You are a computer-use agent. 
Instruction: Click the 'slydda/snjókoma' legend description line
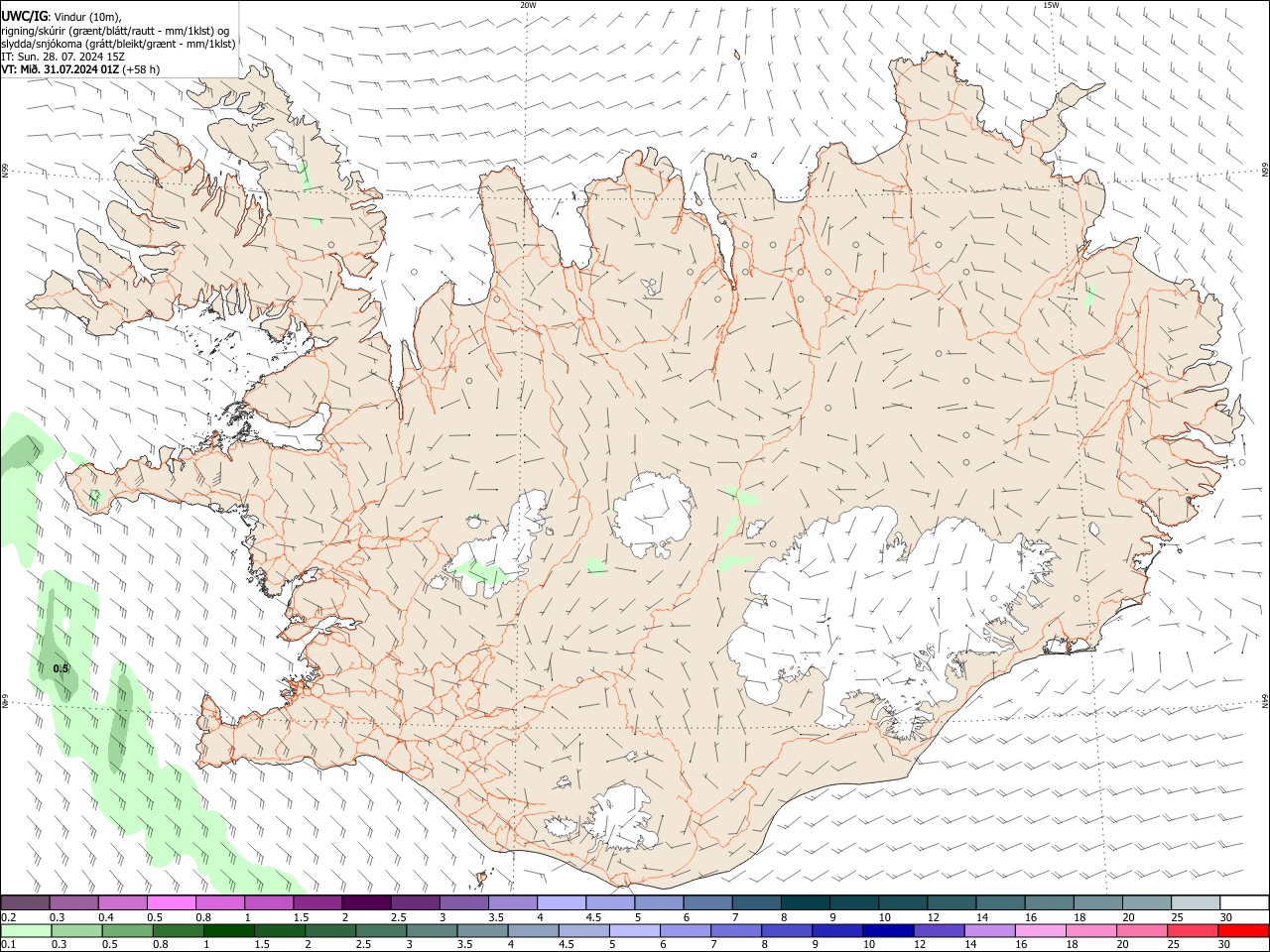pos(118,44)
